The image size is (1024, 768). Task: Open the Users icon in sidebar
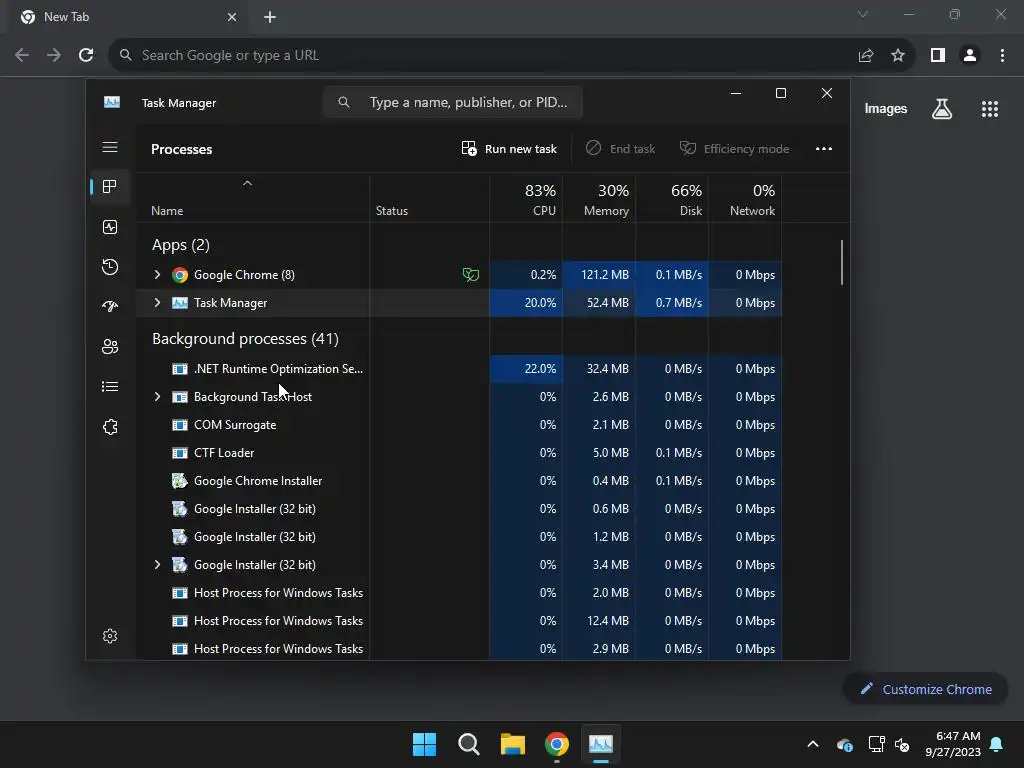[x=110, y=347]
